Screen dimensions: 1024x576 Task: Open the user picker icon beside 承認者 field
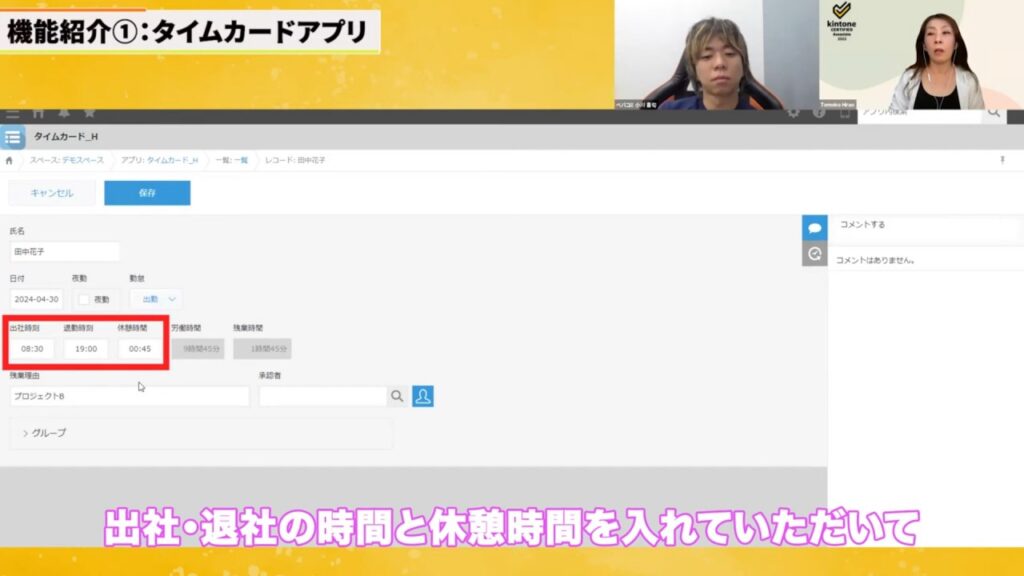click(x=423, y=397)
